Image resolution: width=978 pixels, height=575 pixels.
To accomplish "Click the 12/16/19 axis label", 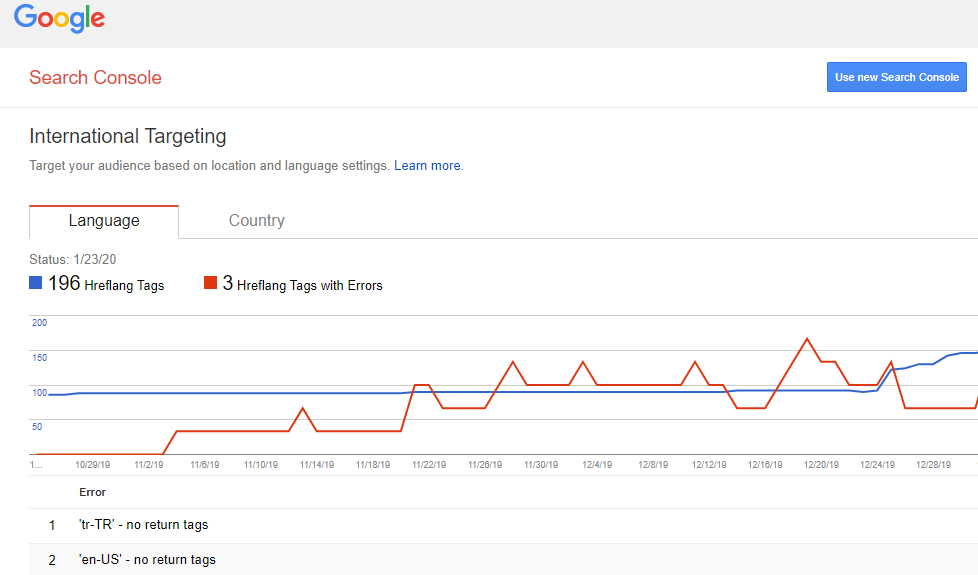I will pyautogui.click(x=765, y=465).
